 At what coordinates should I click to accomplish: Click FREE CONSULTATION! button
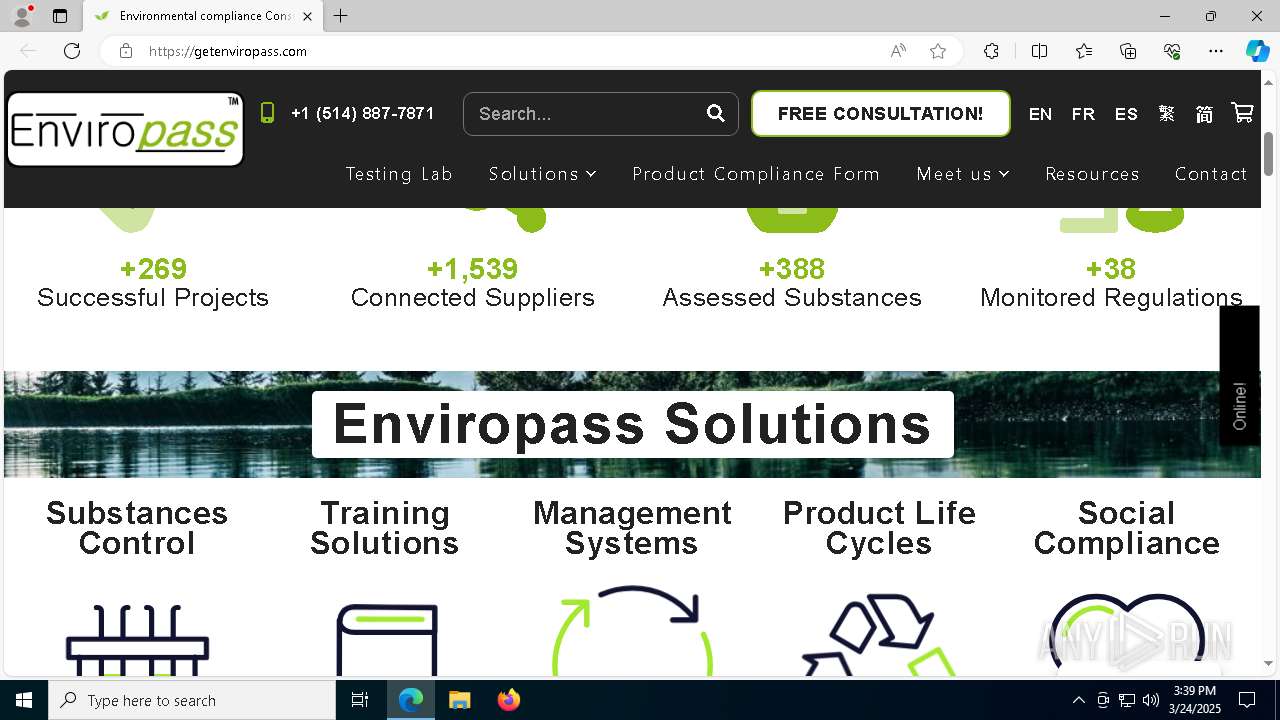point(880,114)
